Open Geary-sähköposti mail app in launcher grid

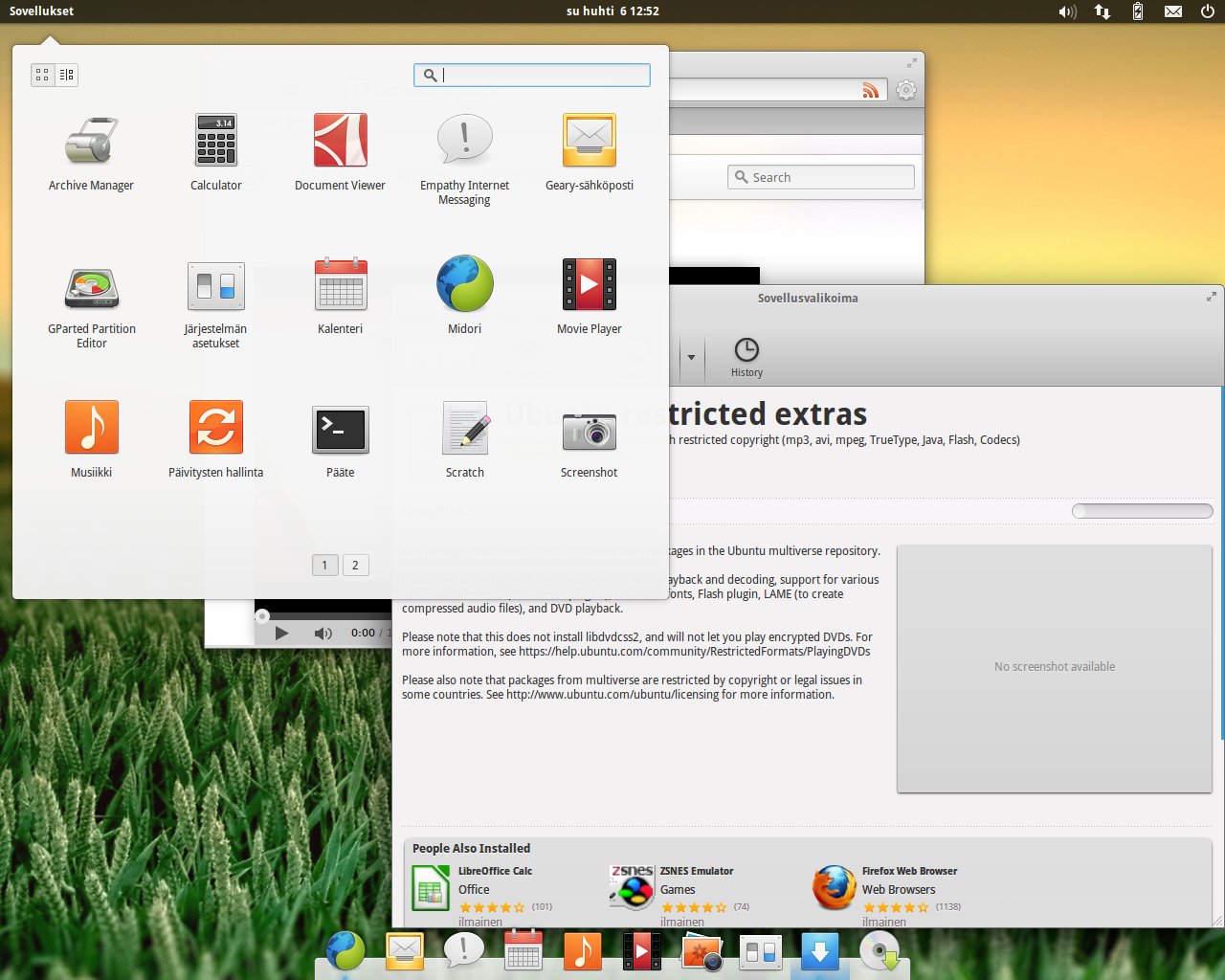tap(589, 153)
